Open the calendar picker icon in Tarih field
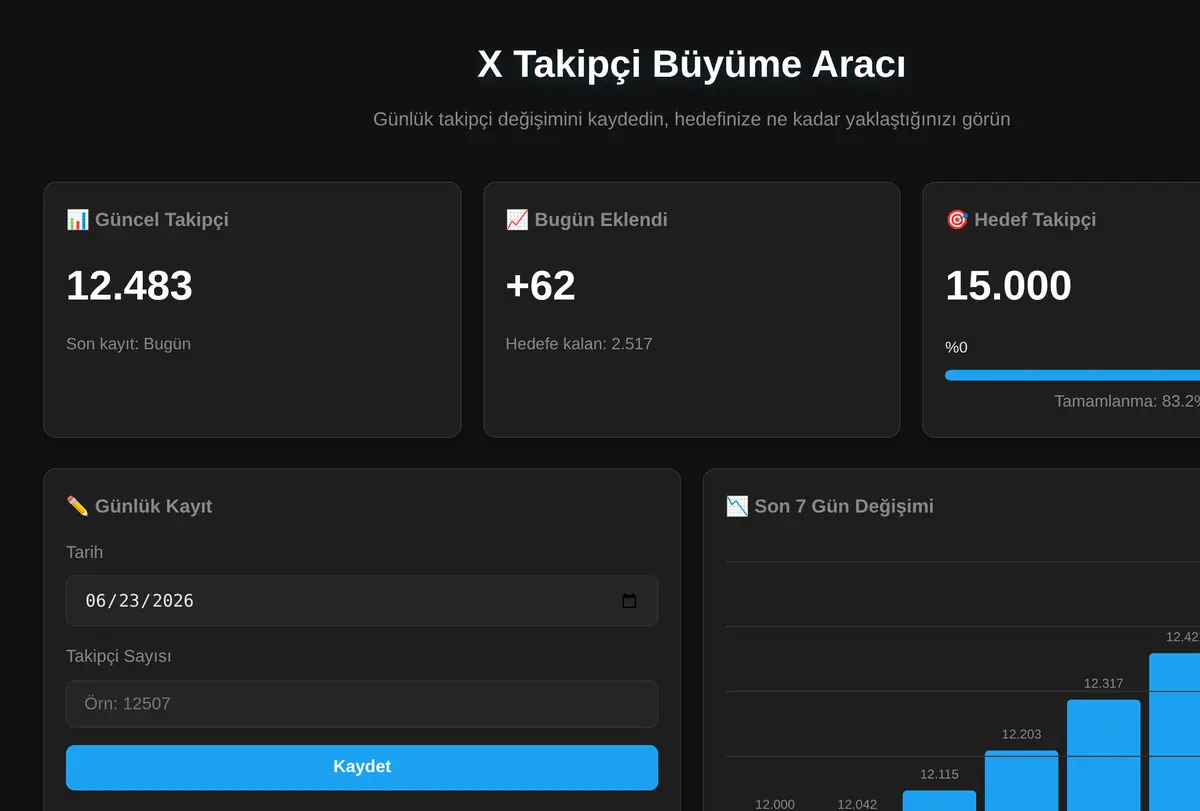The height and width of the screenshot is (811, 1200). [629, 601]
